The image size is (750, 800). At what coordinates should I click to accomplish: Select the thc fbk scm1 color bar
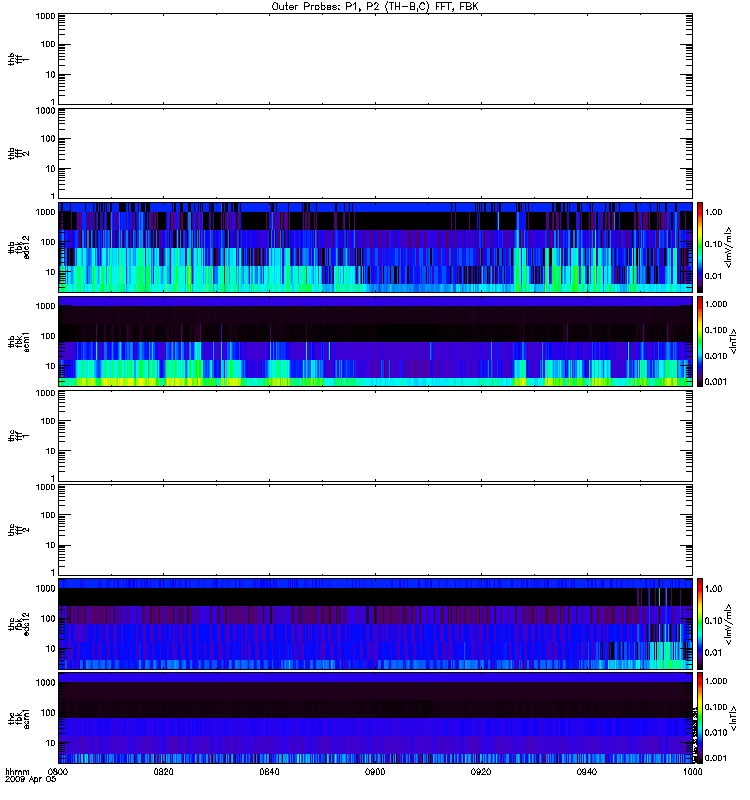700,718
